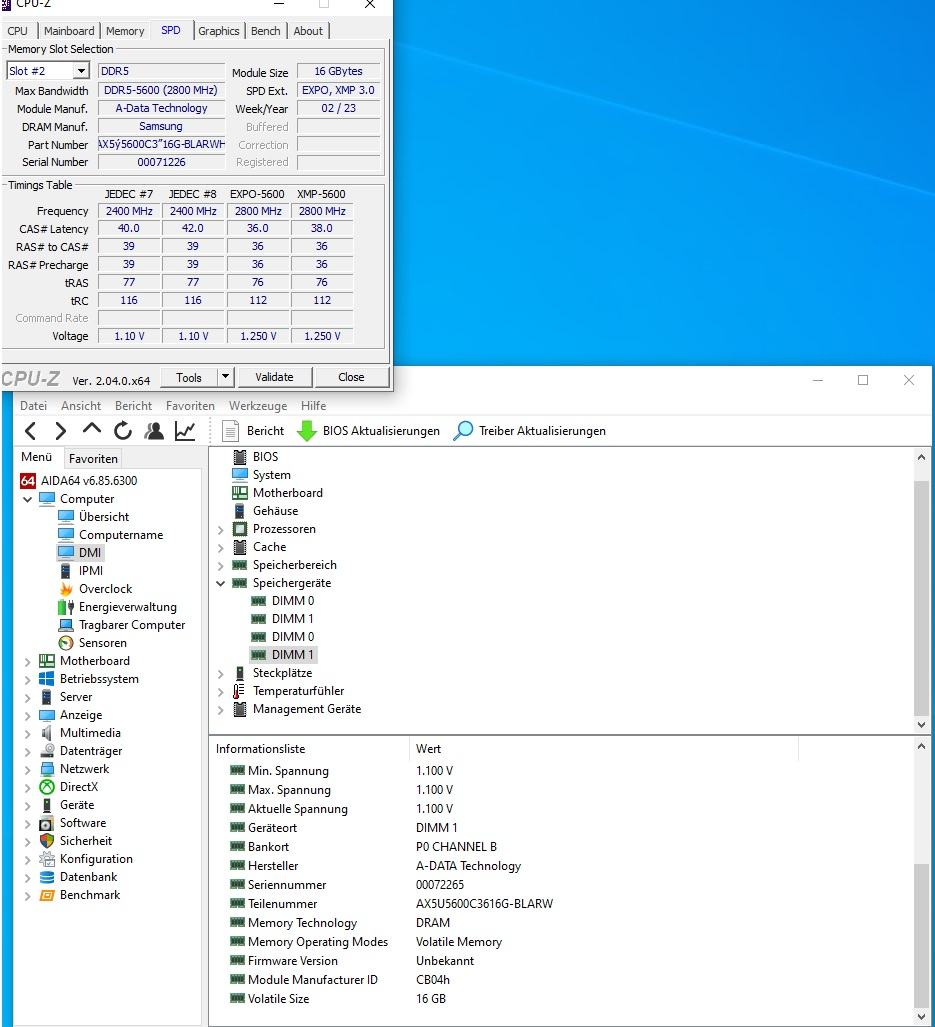
Task: Select Übersicht in the sidebar tree
Action: click(103, 517)
